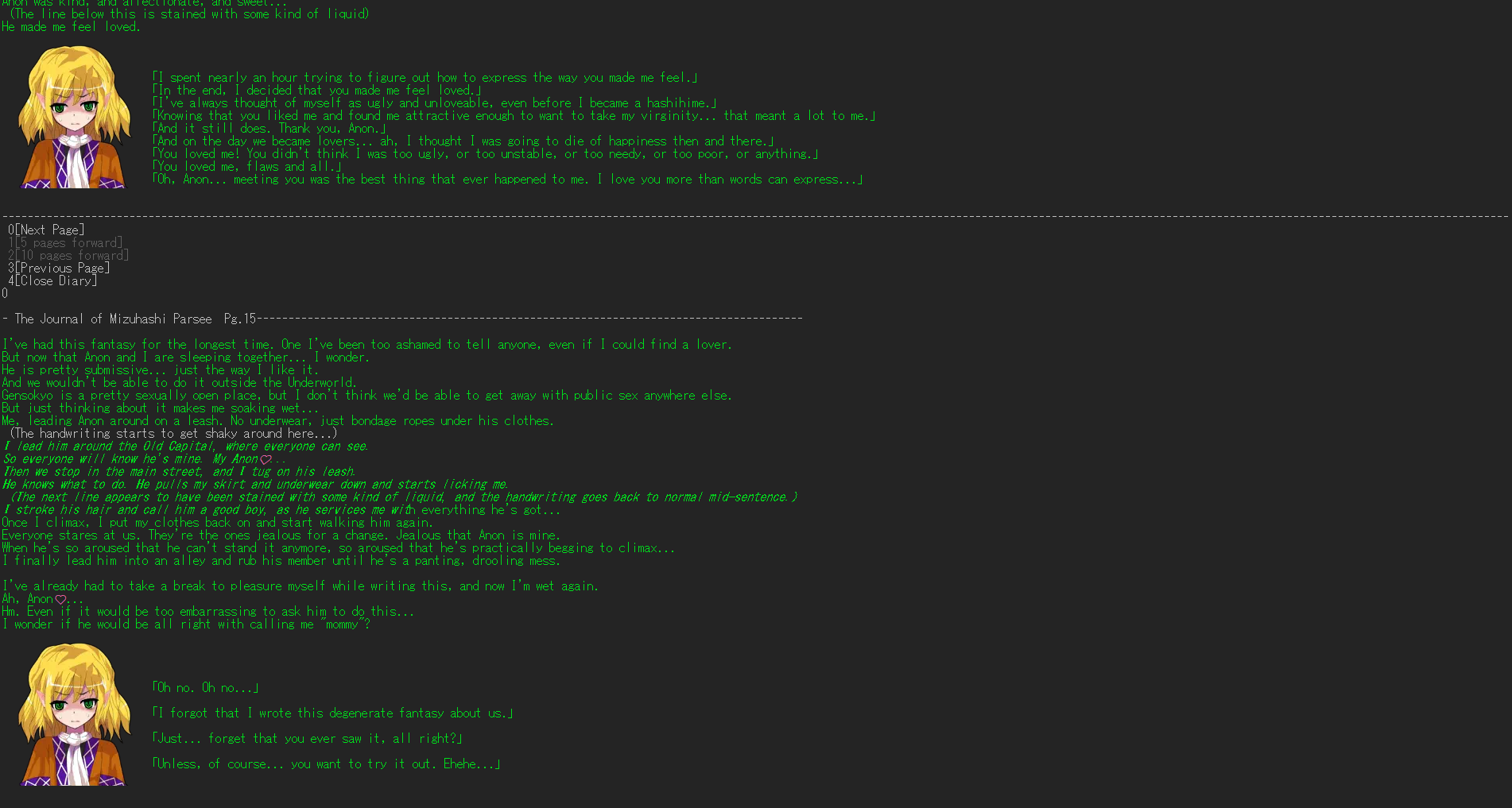Go back with 3[Previous Page]
This screenshot has height=808, width=1512.
tap(59, 268)
